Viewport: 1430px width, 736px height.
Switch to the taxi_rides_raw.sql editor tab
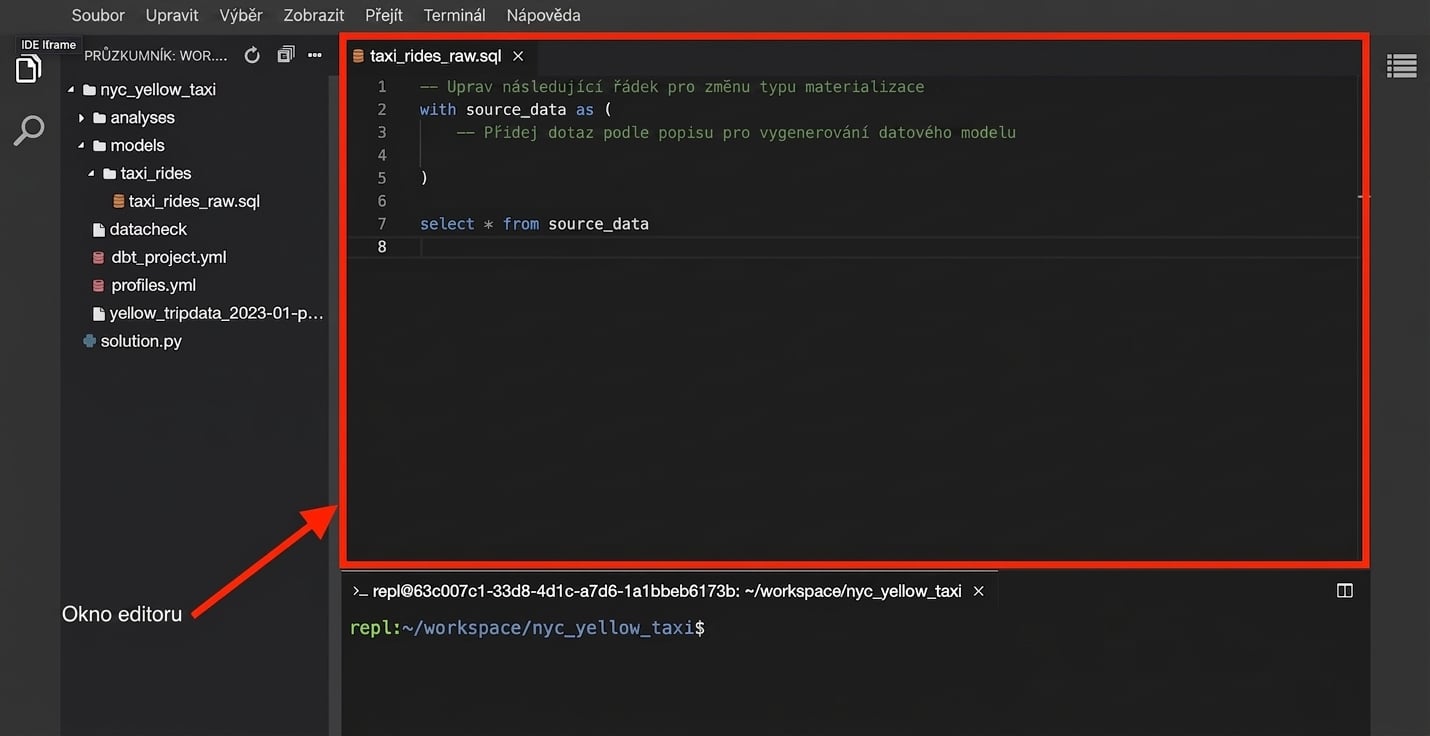(435, 56)
